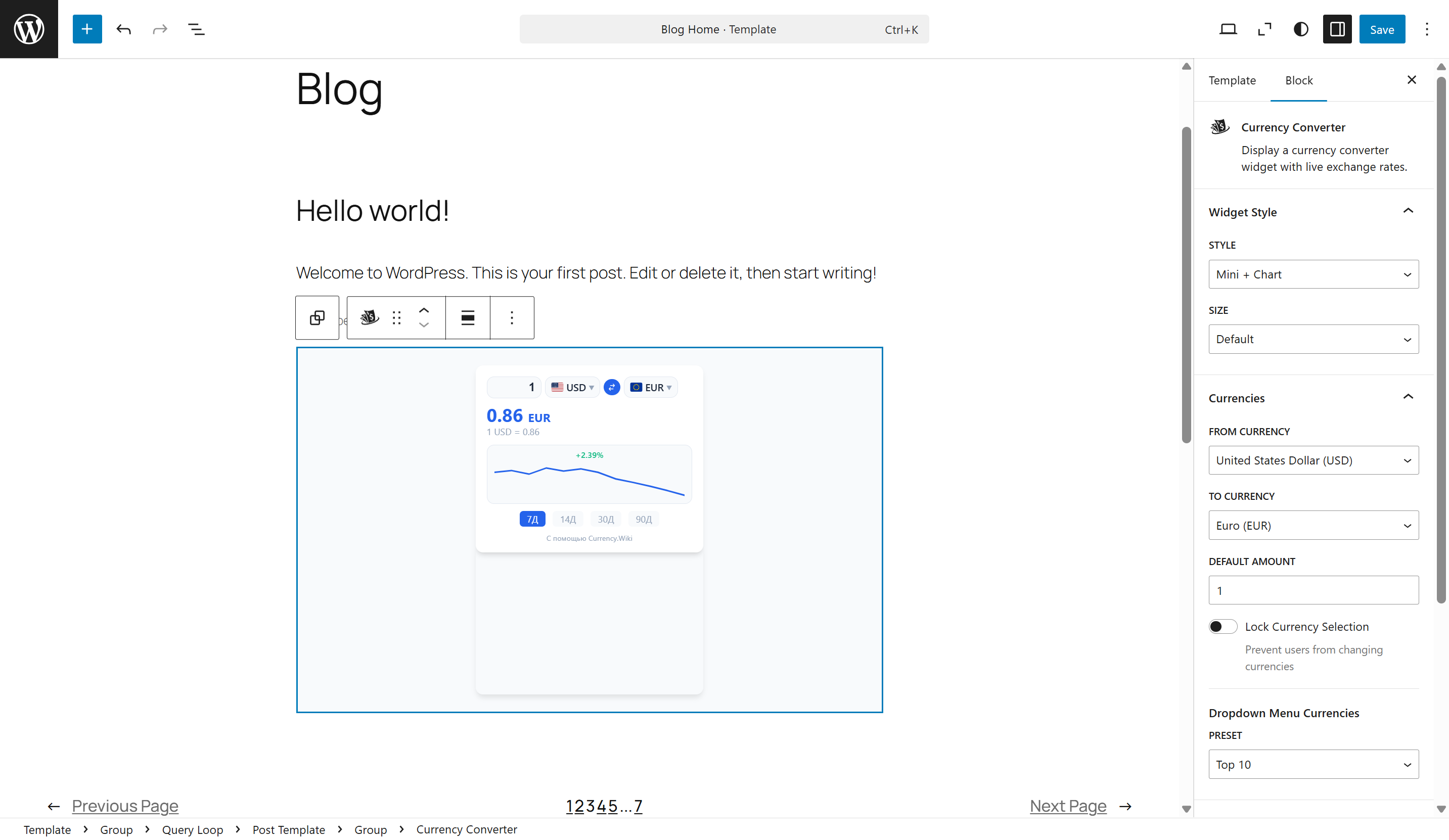The image size is (1449, 840).
Task: Click the Default Amount input field
Action: click(1314, 590)
